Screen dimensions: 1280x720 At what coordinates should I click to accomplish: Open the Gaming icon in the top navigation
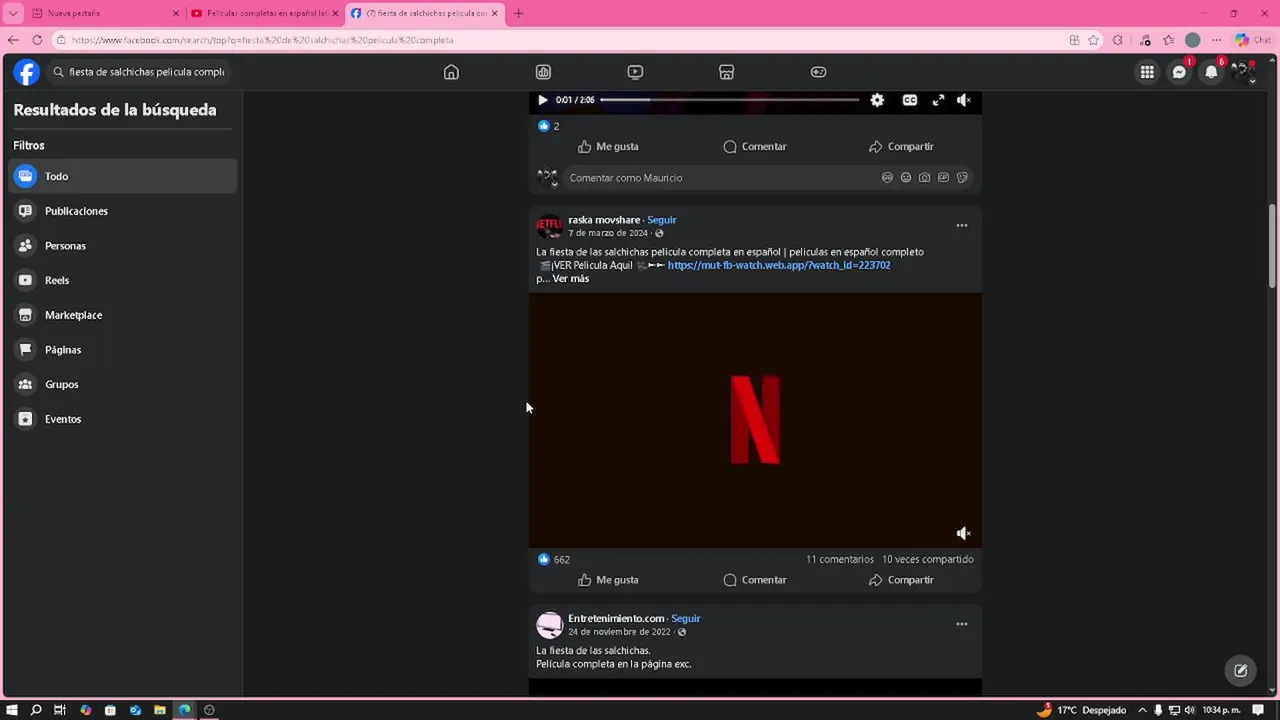coord(818,72)
